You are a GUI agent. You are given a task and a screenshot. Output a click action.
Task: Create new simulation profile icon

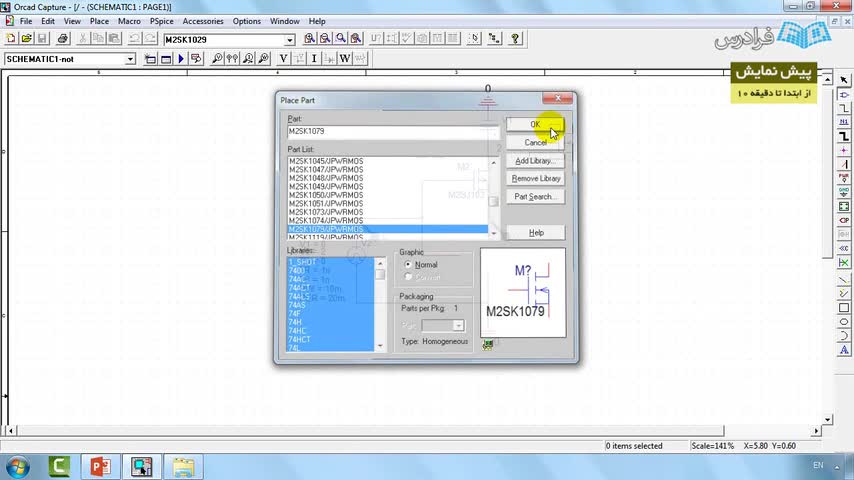(150, 59)
